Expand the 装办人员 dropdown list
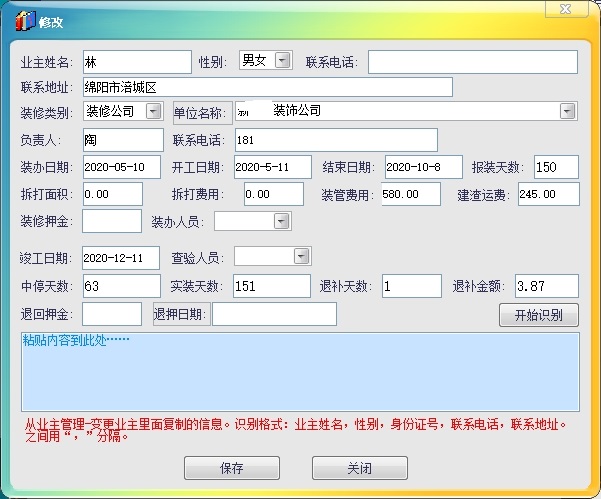This screenshot has width=601, height=499. point(282,221)
